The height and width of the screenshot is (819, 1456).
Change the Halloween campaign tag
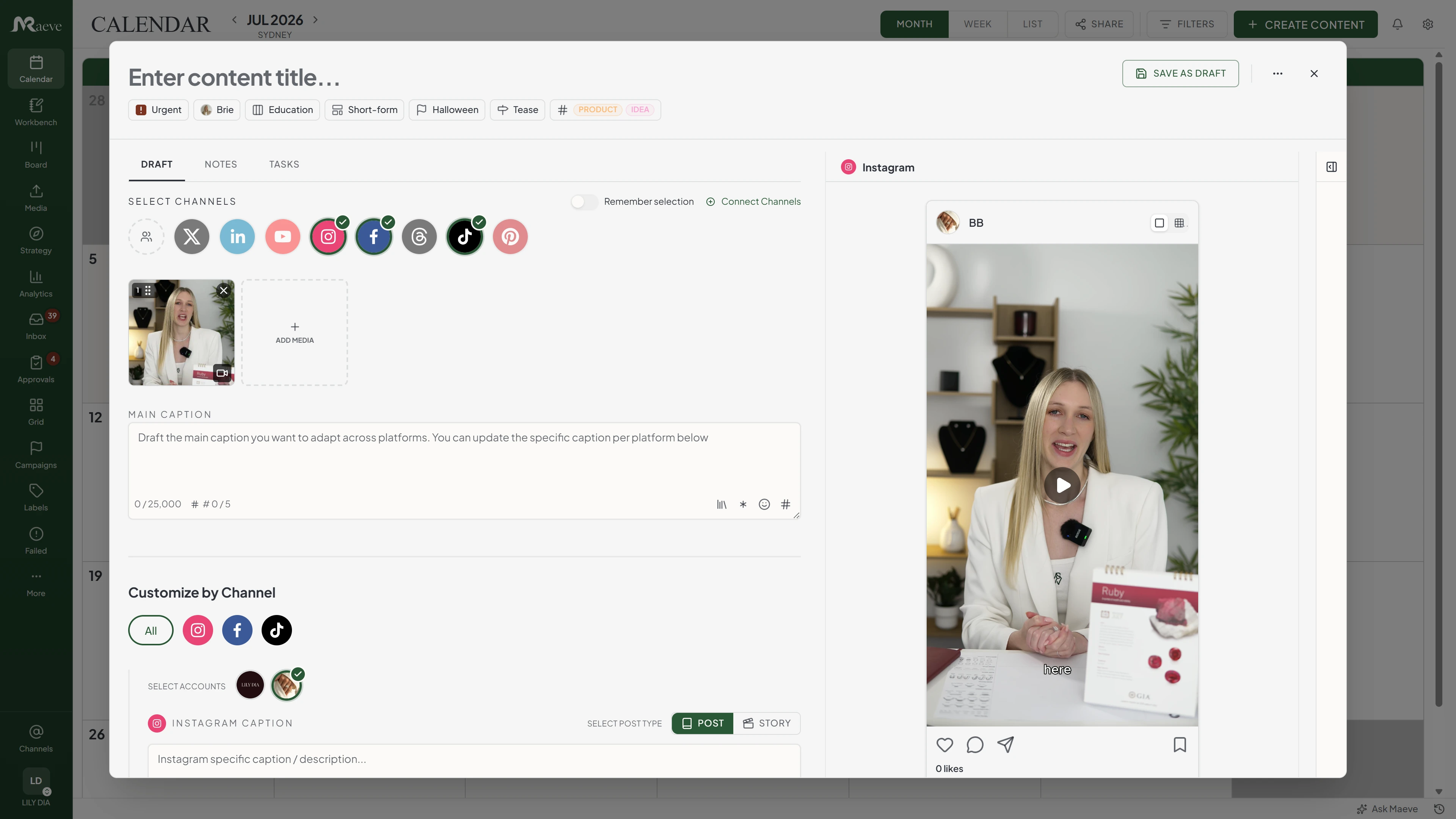(447, 110)
